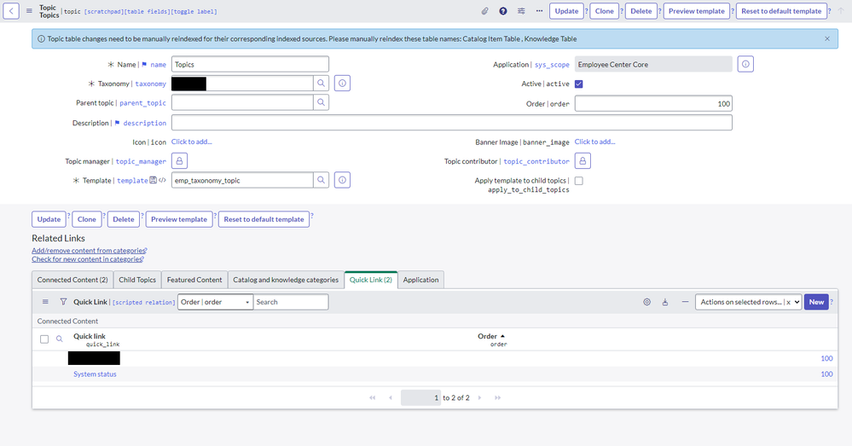
Task: Go to the next list page arrow
Action: click(479, 398)
